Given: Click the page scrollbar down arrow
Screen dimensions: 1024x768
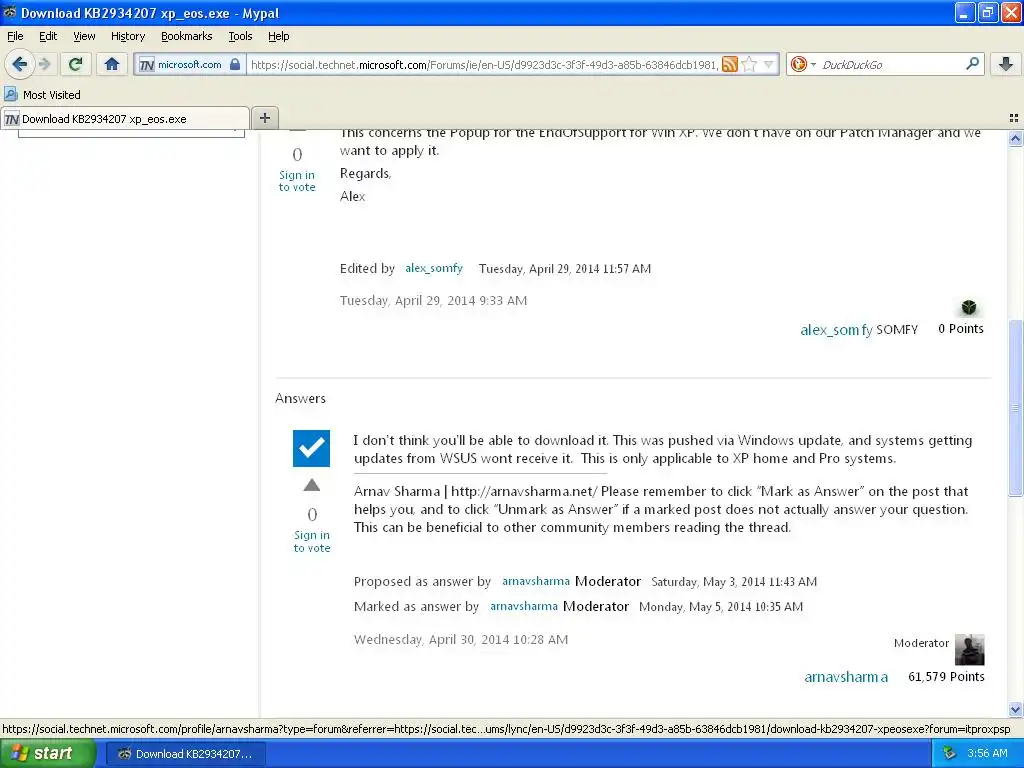Looking at the screenshot, I should pyautogui.click(x=1015, y=709).
